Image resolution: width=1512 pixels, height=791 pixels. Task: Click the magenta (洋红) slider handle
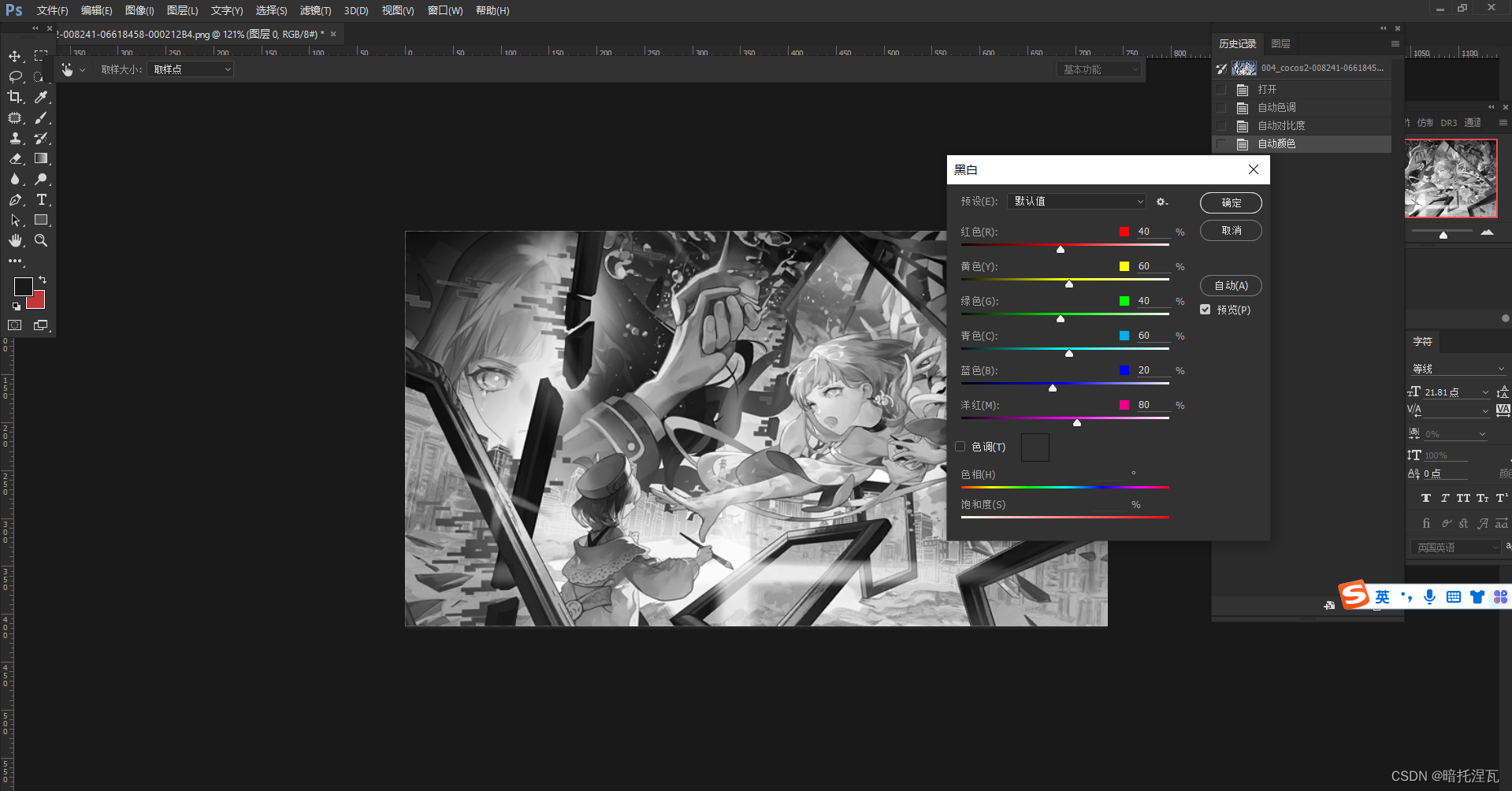[1077, 423]
